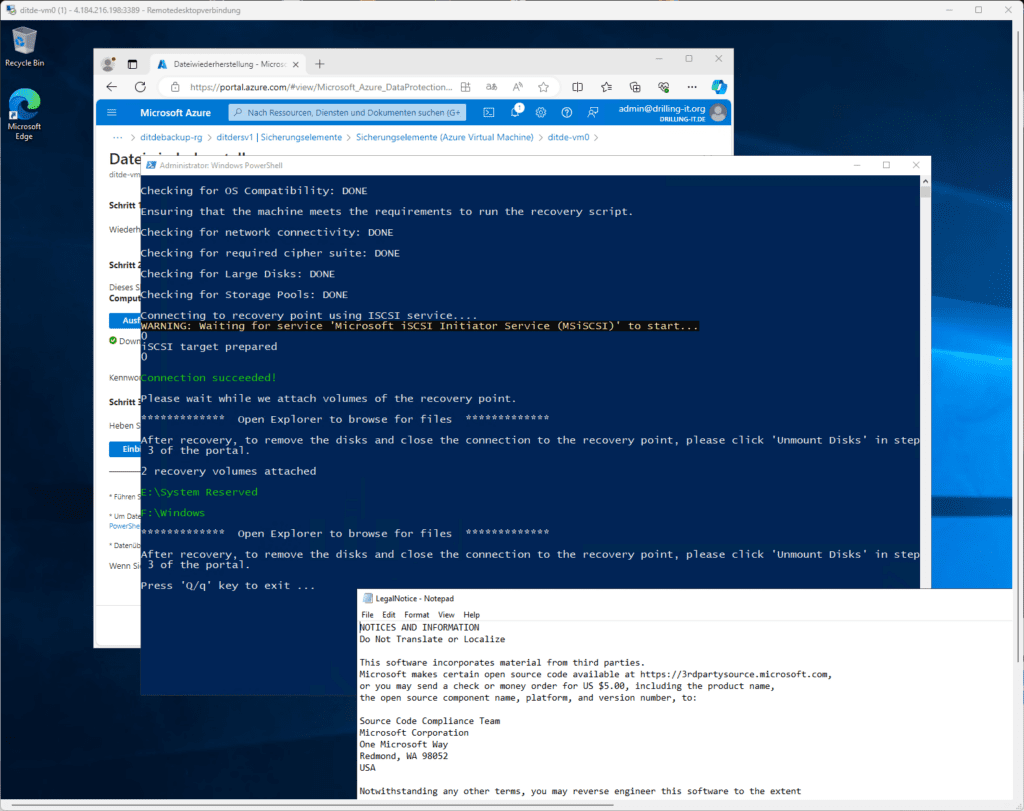Screen dimensions: 1024x811
Task: Click 'Connection succeeded!' text in PowerShell
Action: tap(208, 377)
